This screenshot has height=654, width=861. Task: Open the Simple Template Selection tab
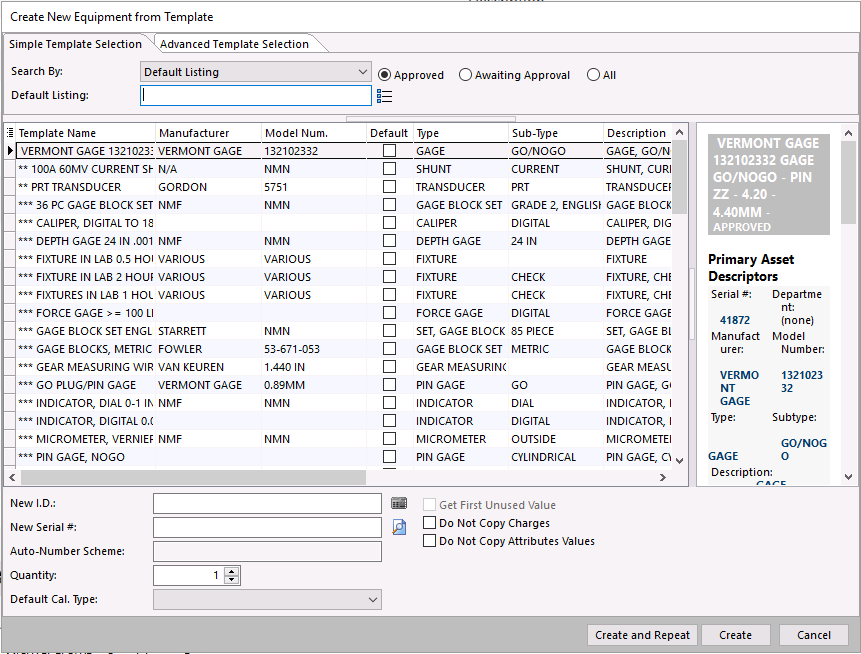pos(76,44)
